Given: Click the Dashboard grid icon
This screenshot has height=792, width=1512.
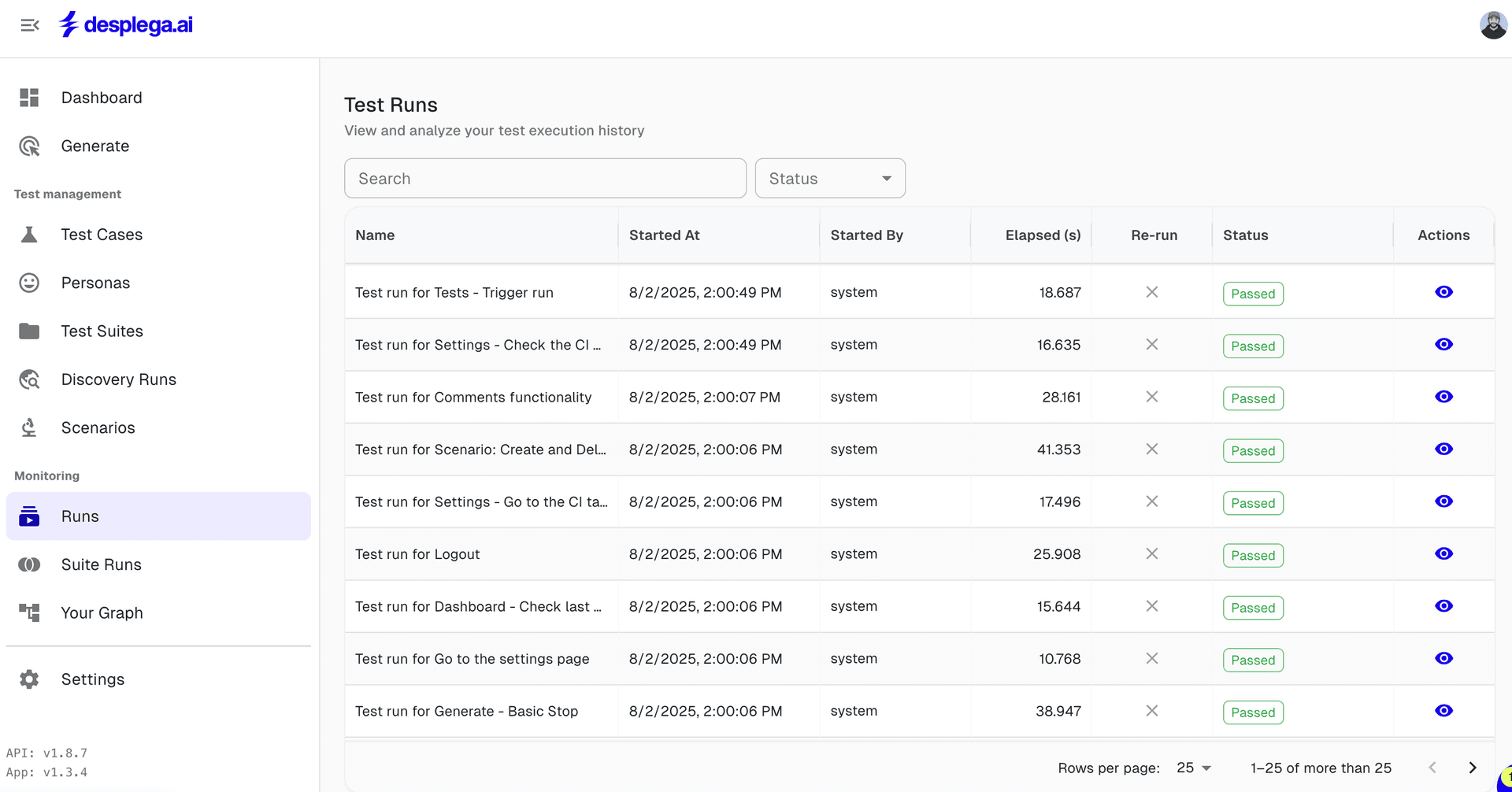Looking at the screenshot, I should (29, 98).
